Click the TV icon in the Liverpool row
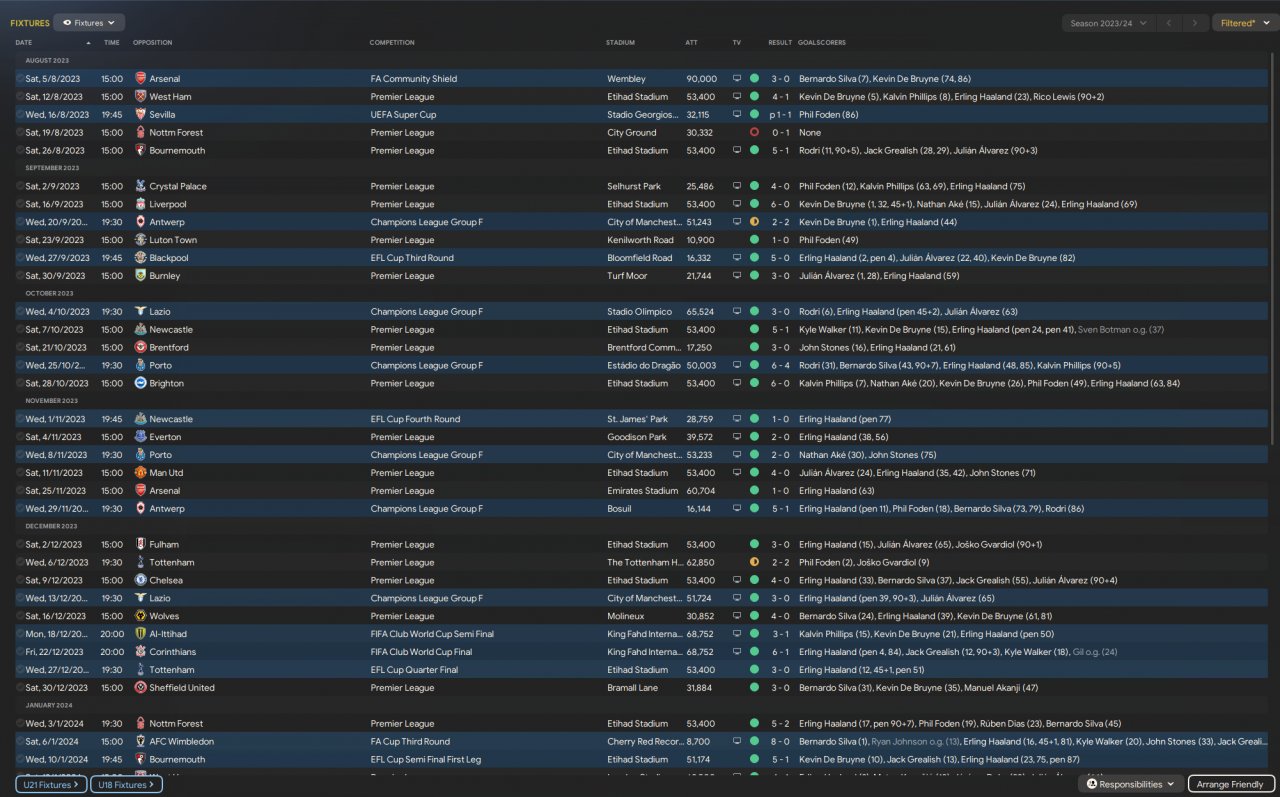The width and height of the screenshot is (1280, 797). [x=737, y=205]
